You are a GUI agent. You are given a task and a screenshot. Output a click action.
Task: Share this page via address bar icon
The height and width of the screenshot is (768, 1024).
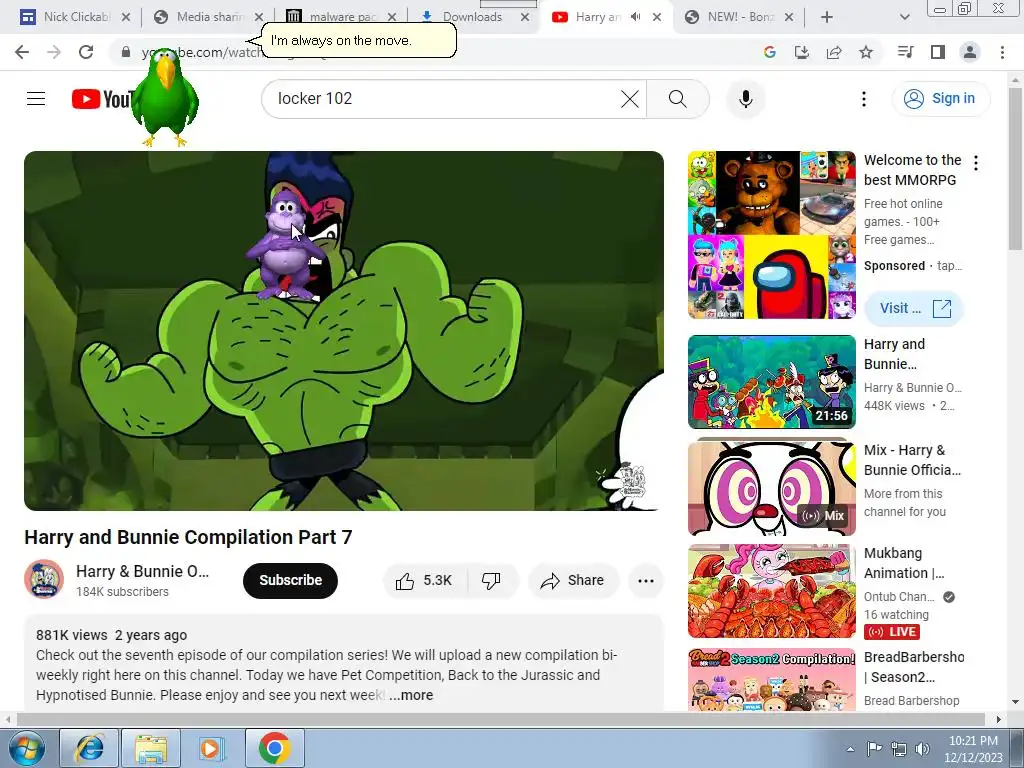point(834,52)
